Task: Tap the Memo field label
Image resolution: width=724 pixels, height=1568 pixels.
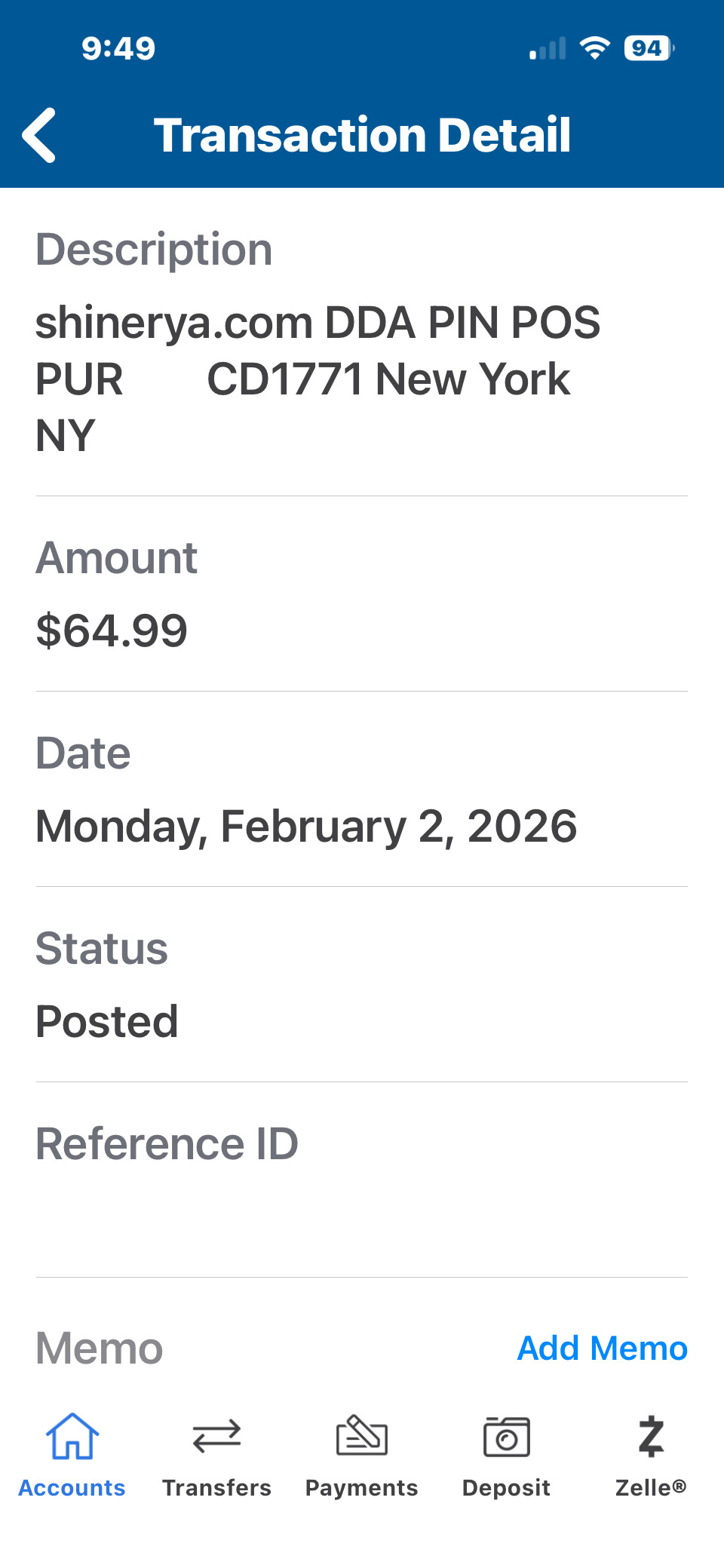Action: (x=100, y=1348)
